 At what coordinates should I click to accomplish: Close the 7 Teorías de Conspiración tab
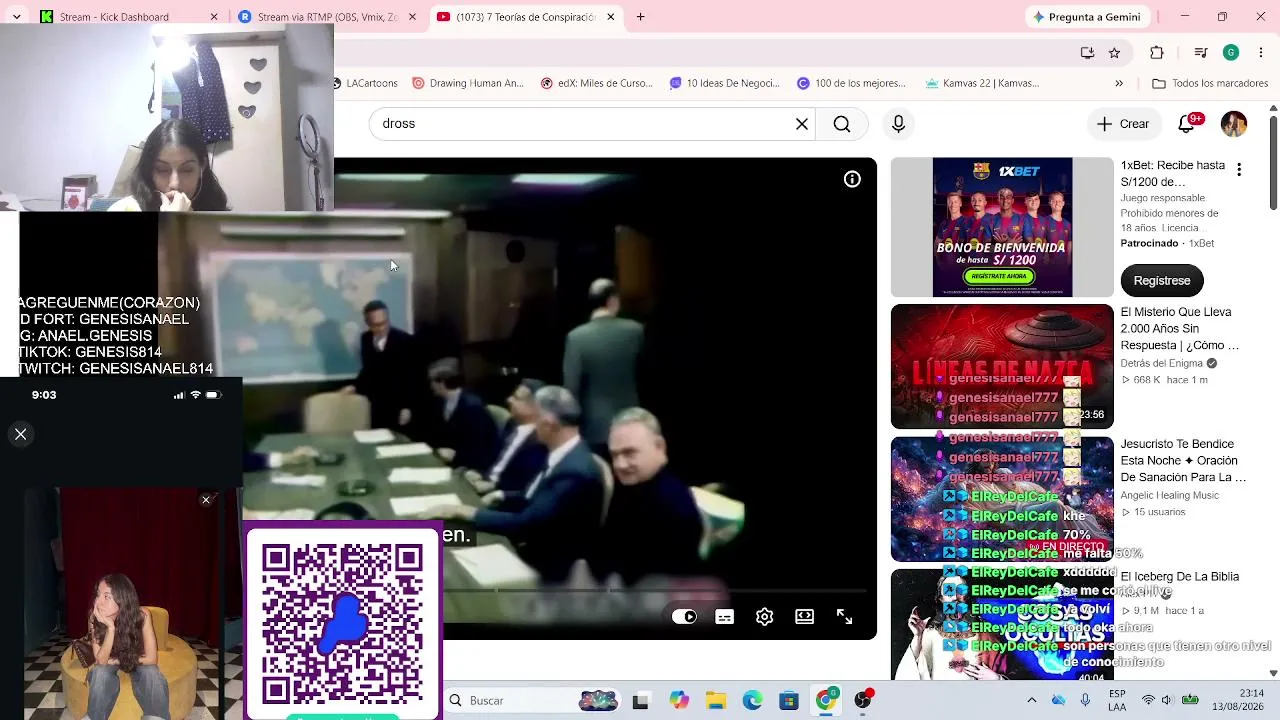pyautogui.click(x=610, y=17)
